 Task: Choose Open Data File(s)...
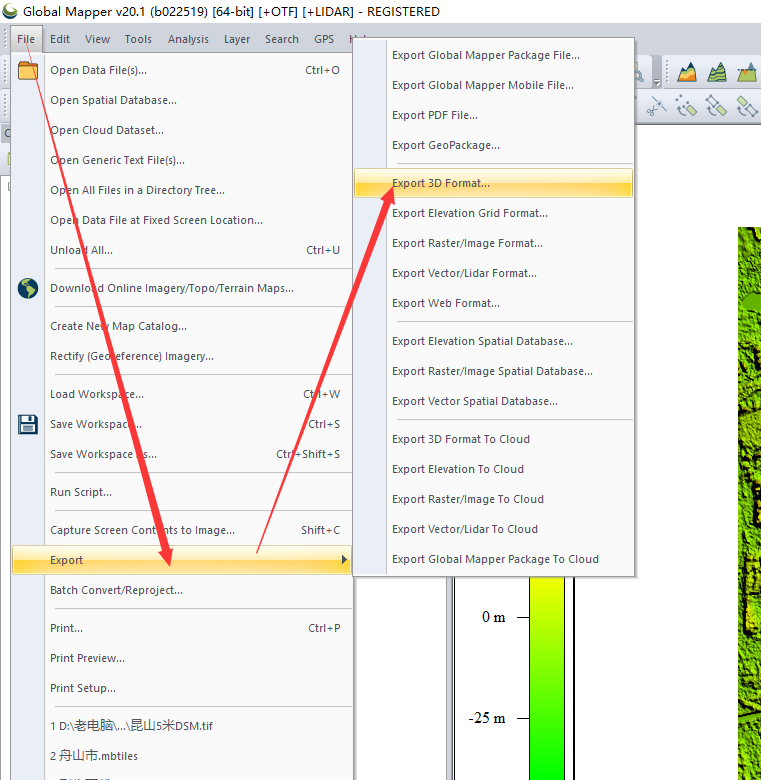point(182,70)
